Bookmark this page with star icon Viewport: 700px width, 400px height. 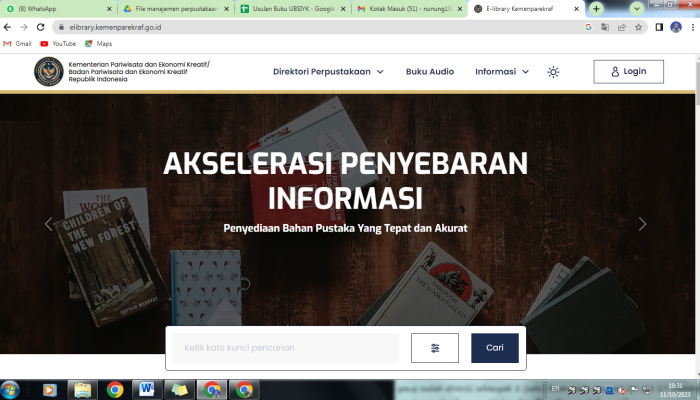tap(637, 27)
